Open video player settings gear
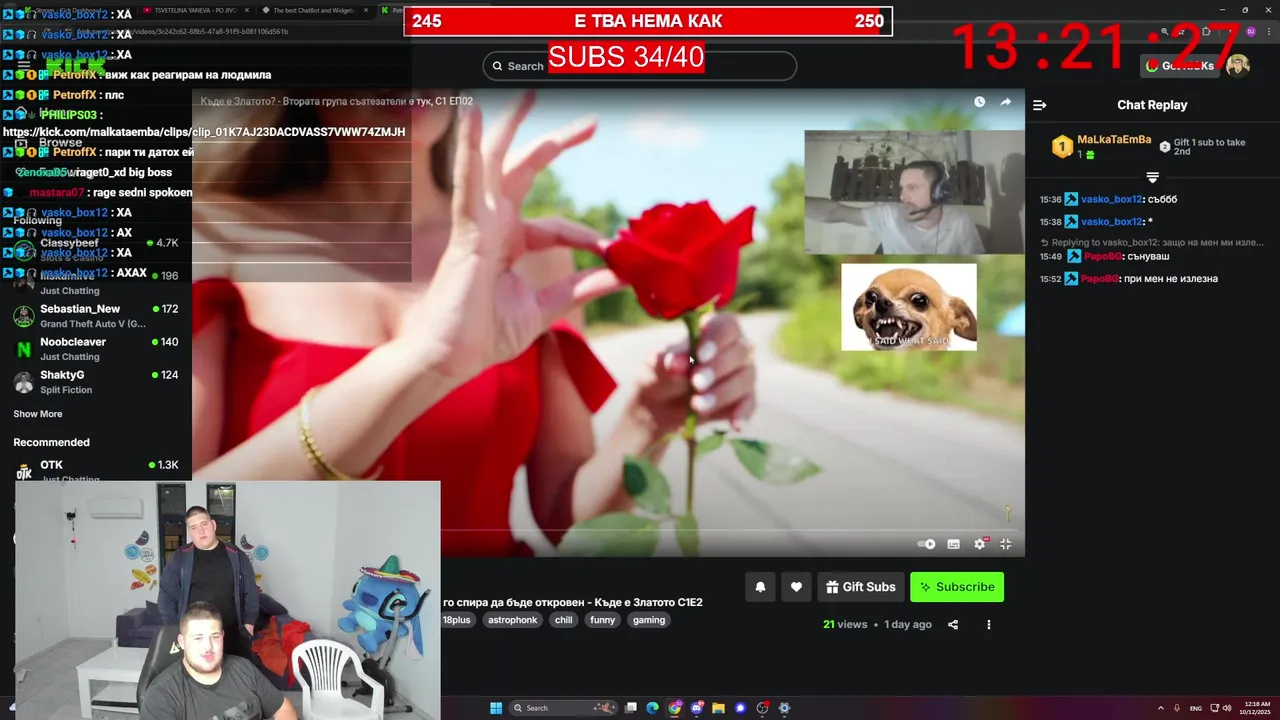Image resolution: width=1280 pixels, height=720 pixels. [x=980, y=544]
